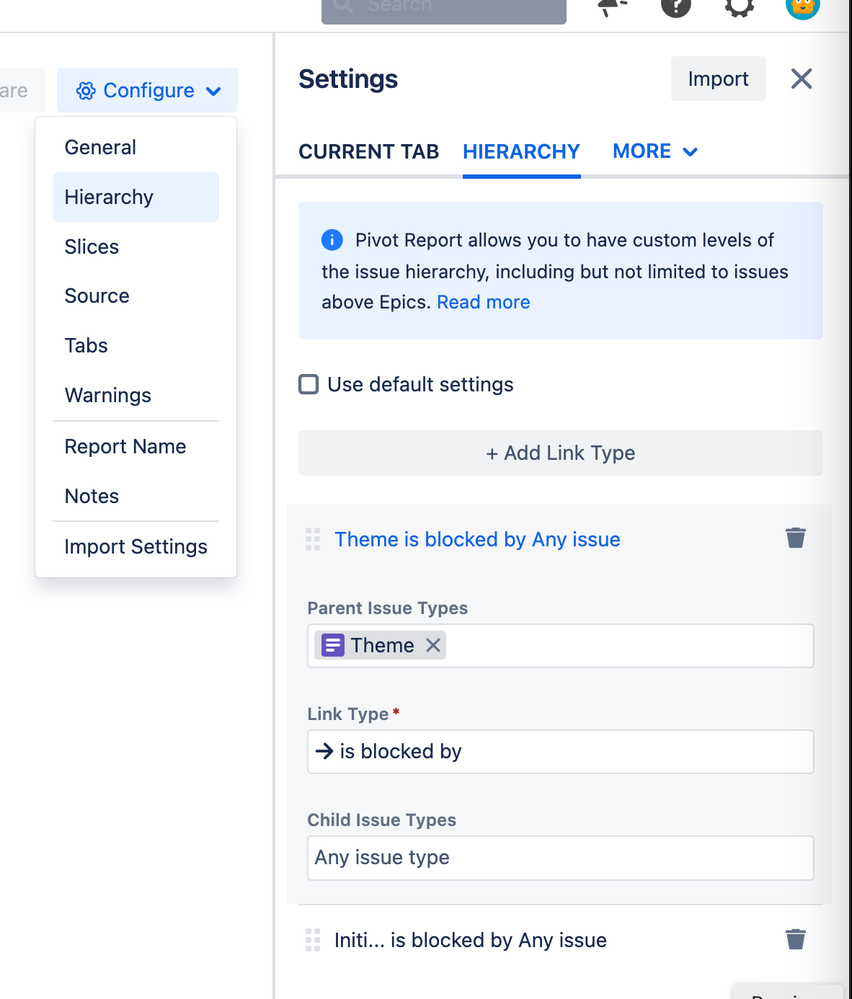This screenshot has height=999, width=852.
Task: Collapse Theme is blocked by Any issue
Action: (x=477, y=539)
